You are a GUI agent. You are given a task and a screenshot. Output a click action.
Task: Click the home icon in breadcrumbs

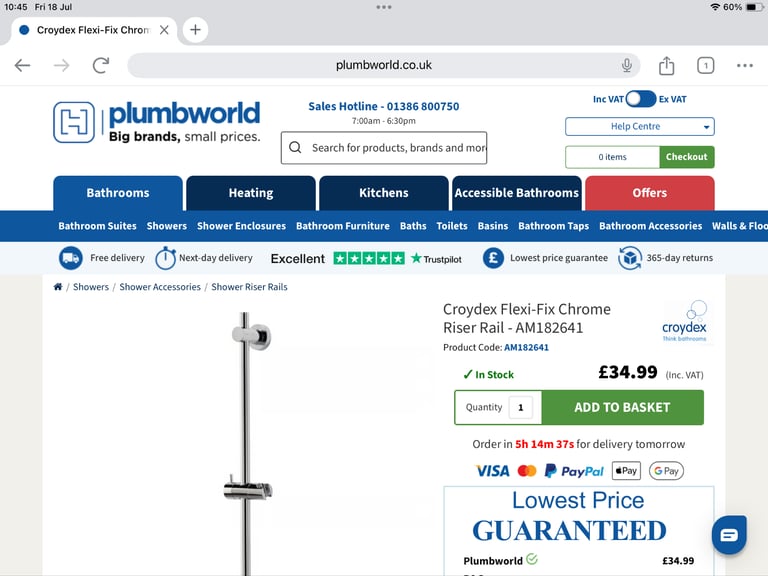pyautogui.click(x=58, y=287)
